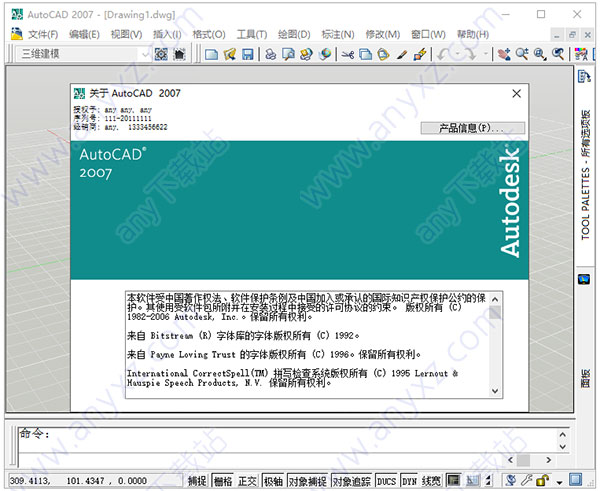Click the 产品信息(P)... button

pos(473,128)
